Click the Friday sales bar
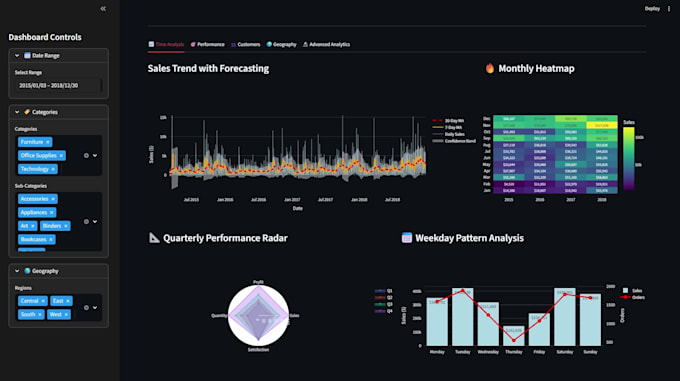The height and width of the screenshot is (381, 680). 539,329
